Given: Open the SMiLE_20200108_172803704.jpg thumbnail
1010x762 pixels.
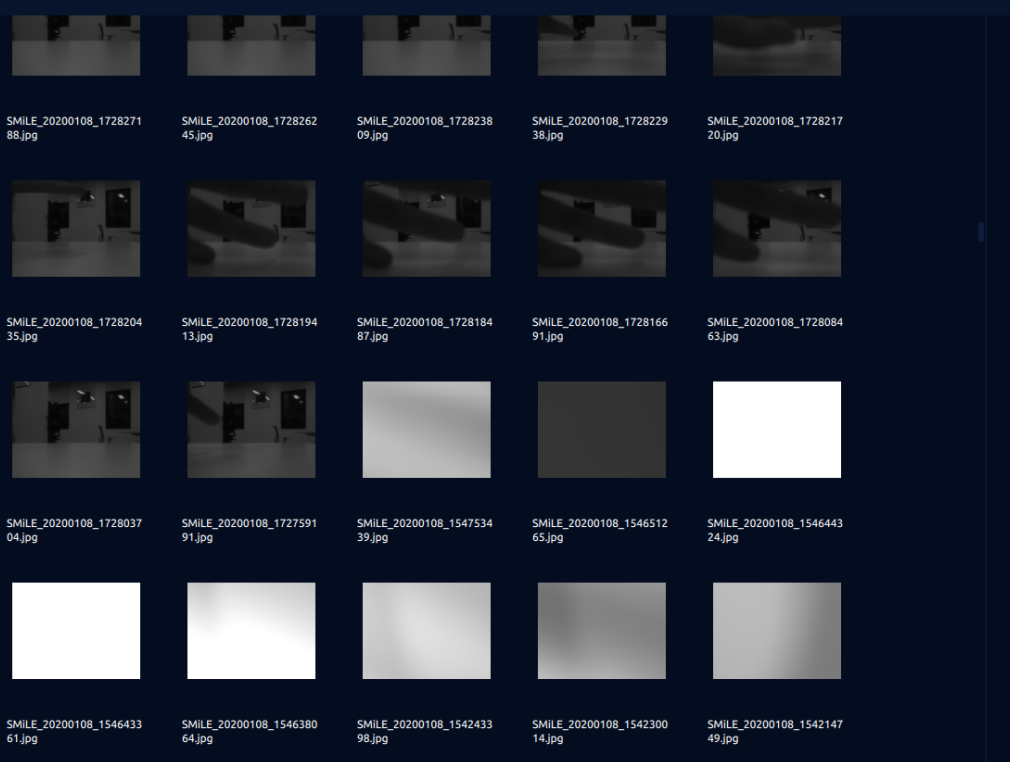Looking at the screenshot, I should point(76,429).
